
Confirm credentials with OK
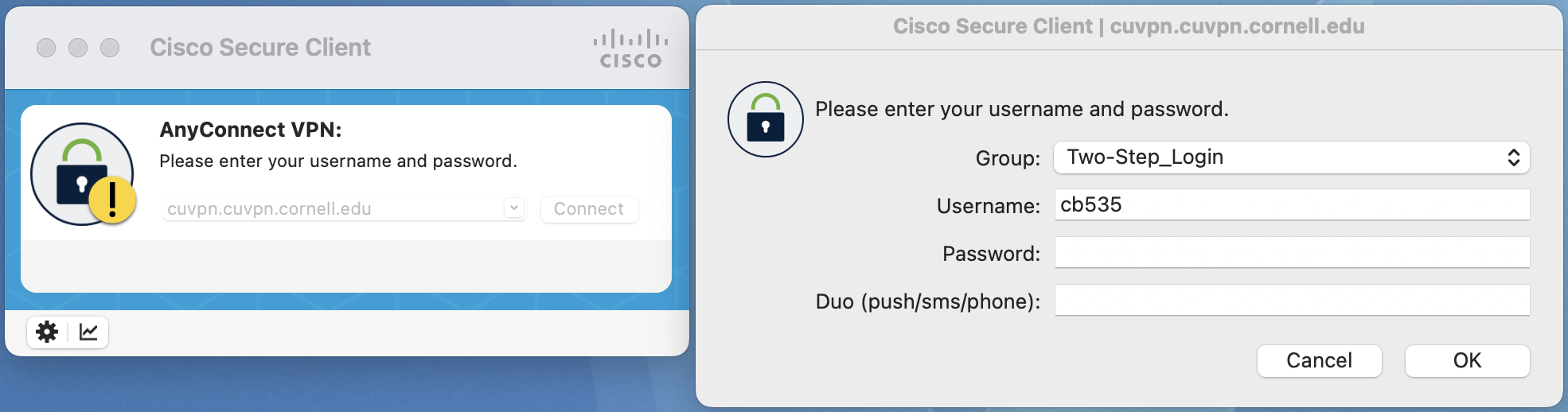click(x=1467, y=360)
